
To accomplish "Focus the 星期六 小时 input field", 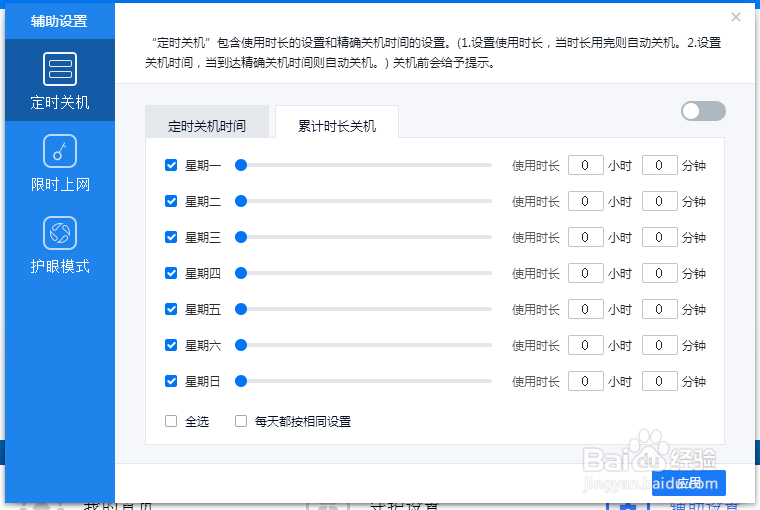I will (x=586, y=345).
